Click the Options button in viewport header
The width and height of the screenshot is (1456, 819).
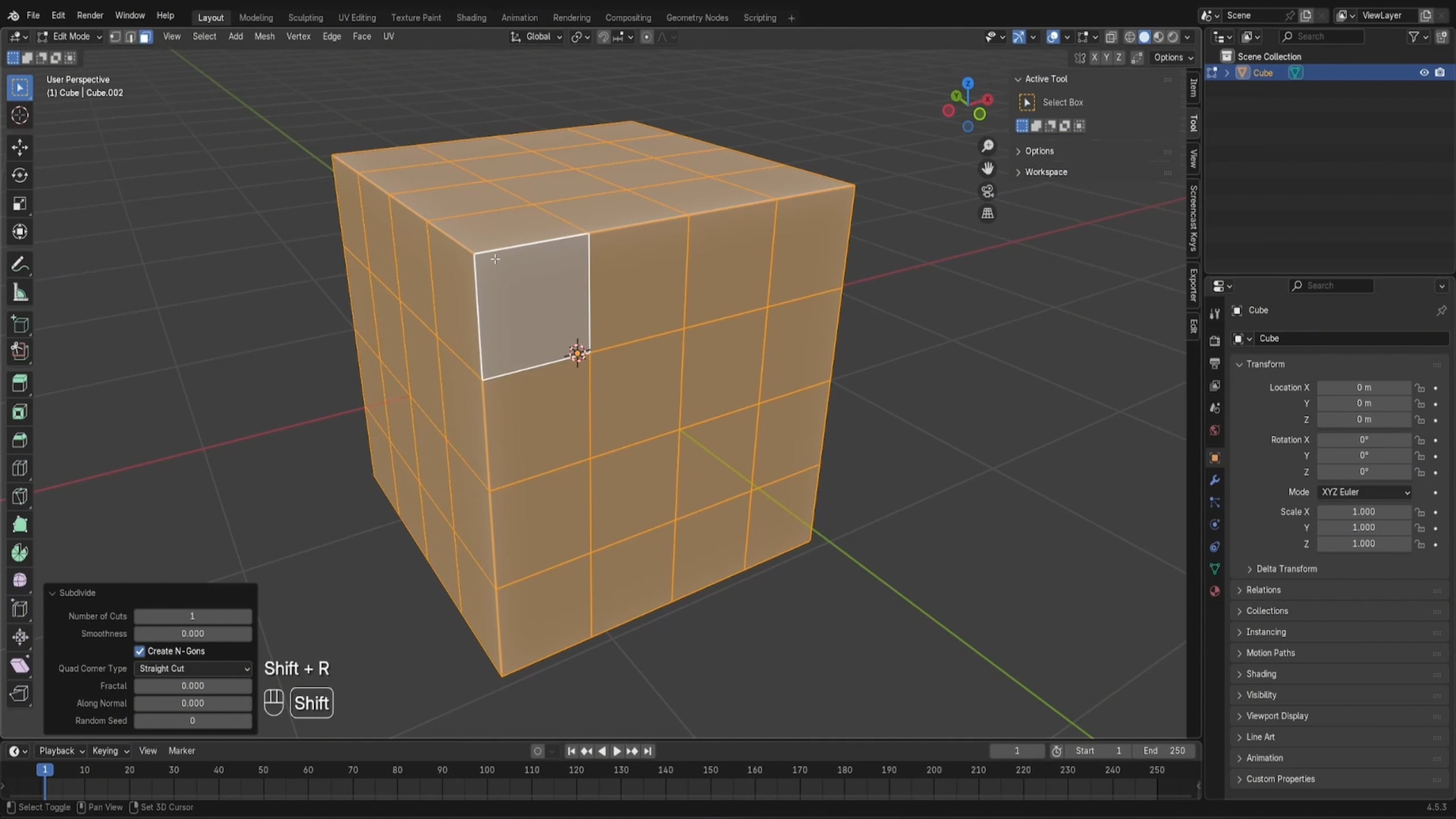click(1172, 58)
